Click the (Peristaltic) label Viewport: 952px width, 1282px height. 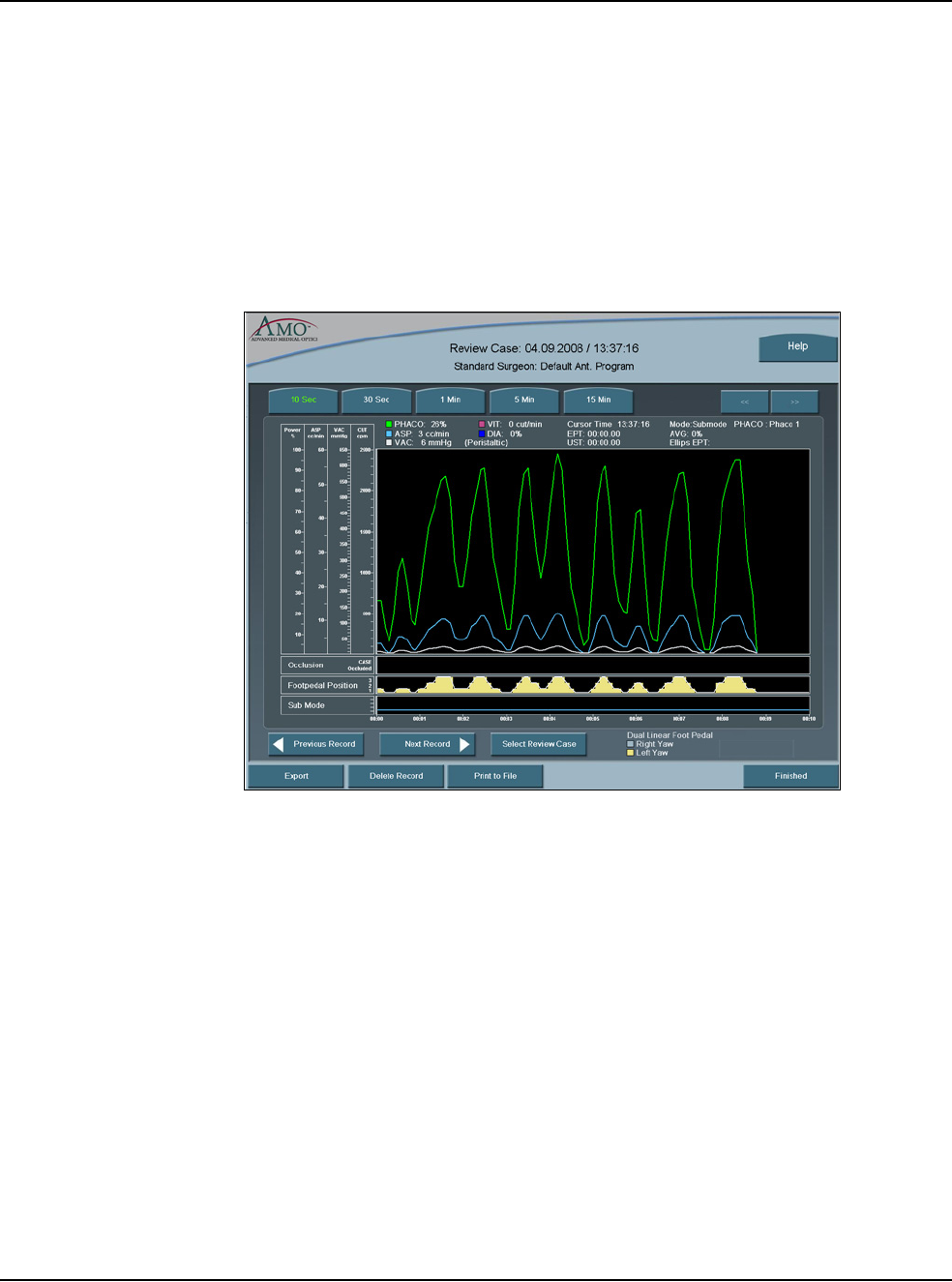pyautogui.click(x=486, y=443)
